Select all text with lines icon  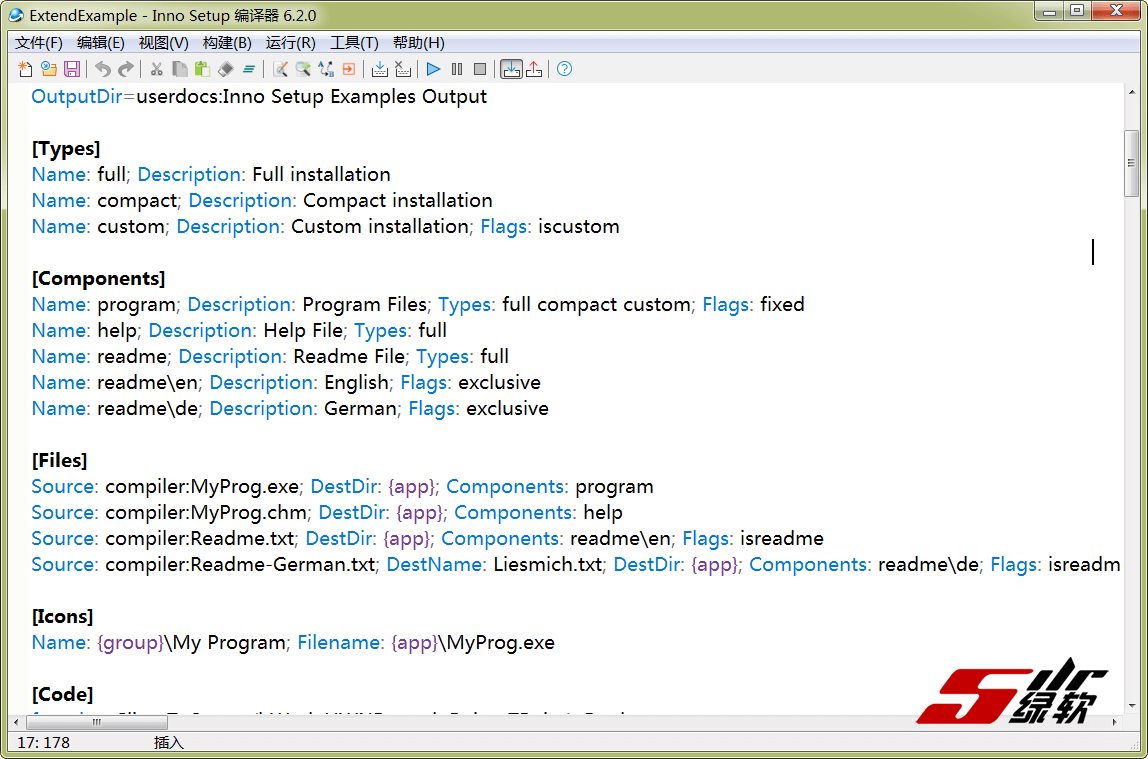click(249, 70)
